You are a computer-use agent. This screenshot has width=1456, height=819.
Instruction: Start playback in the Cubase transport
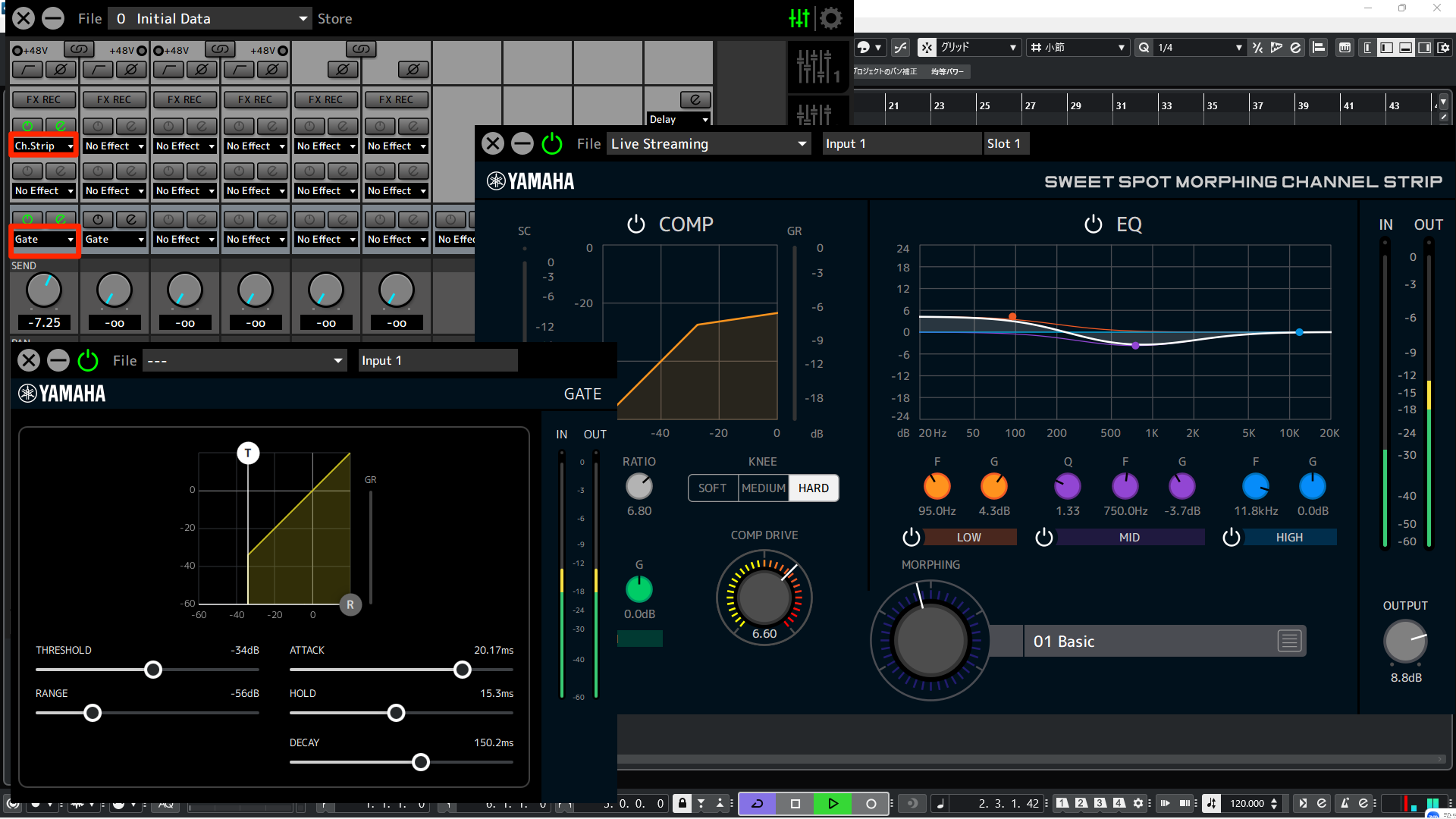coord(833,804)
